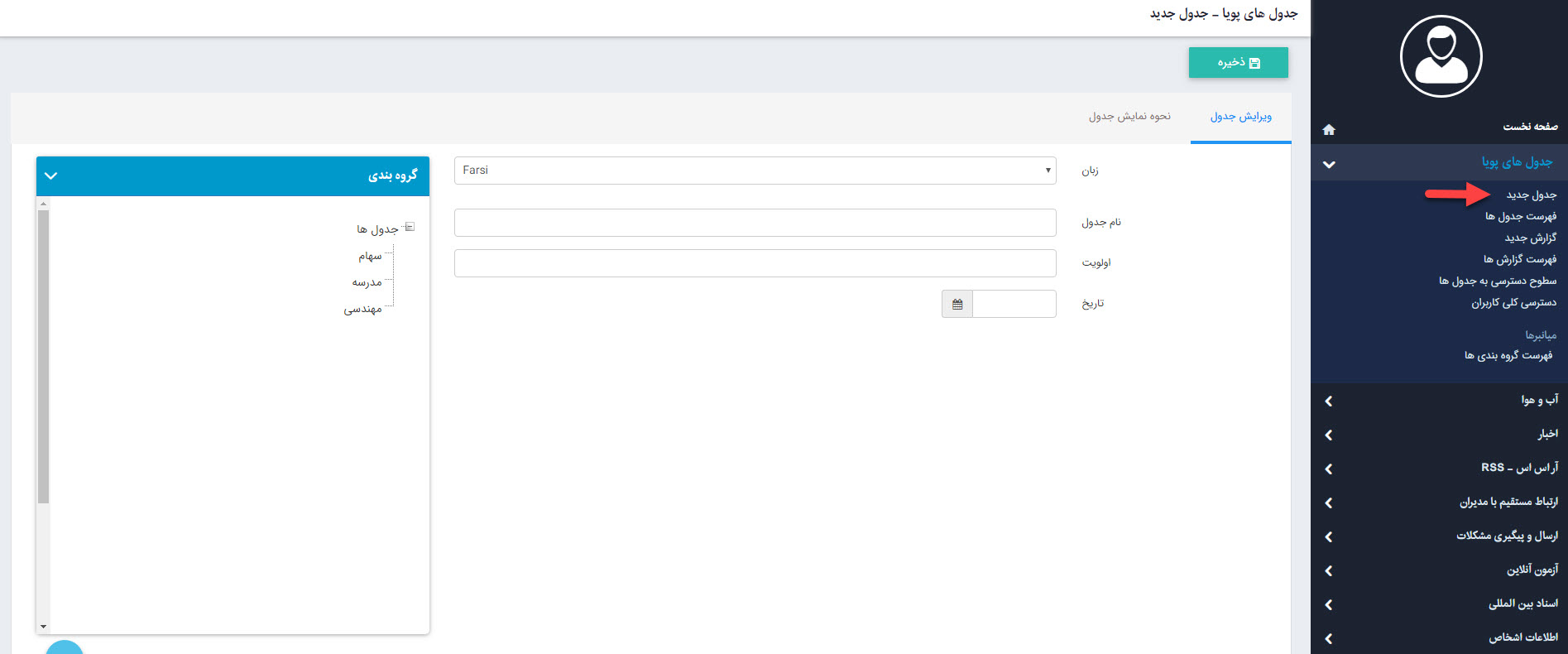Collapse the گروه بندی panel chevron
Viewport: 1568px width, 654px height.
coord(50,176)
